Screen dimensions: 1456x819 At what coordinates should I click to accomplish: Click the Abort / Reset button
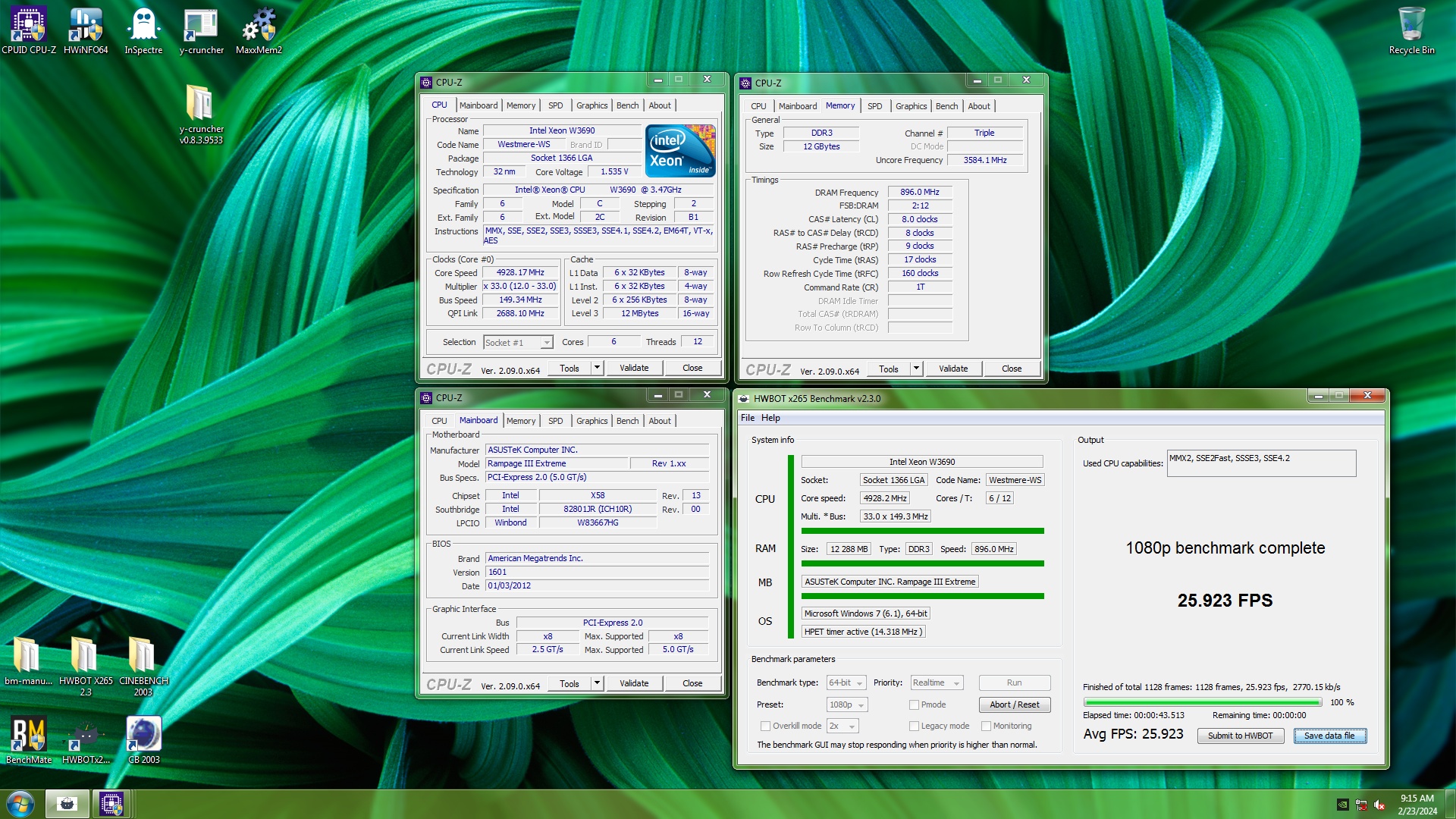tap(1015, 704)
